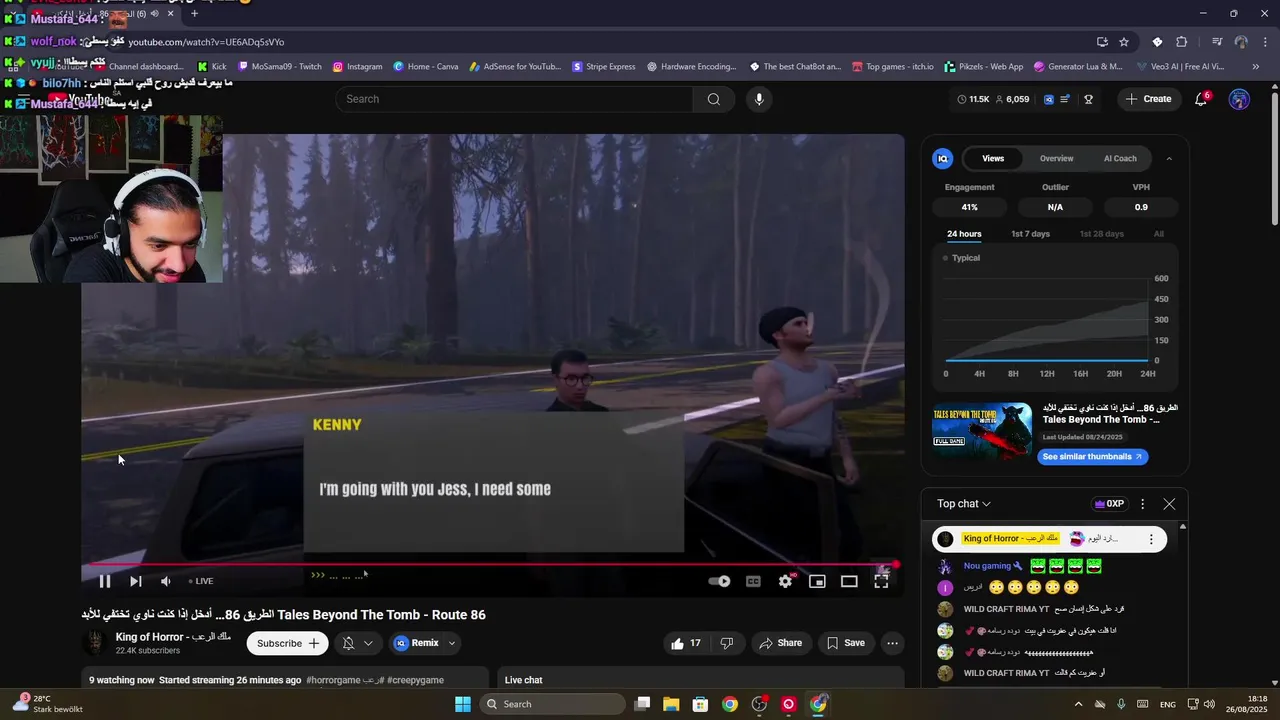Switch to vidIQ Overview tab
Image resolution: width=1280 pixels, height=720 pixels.
(x=1056, y=158)
